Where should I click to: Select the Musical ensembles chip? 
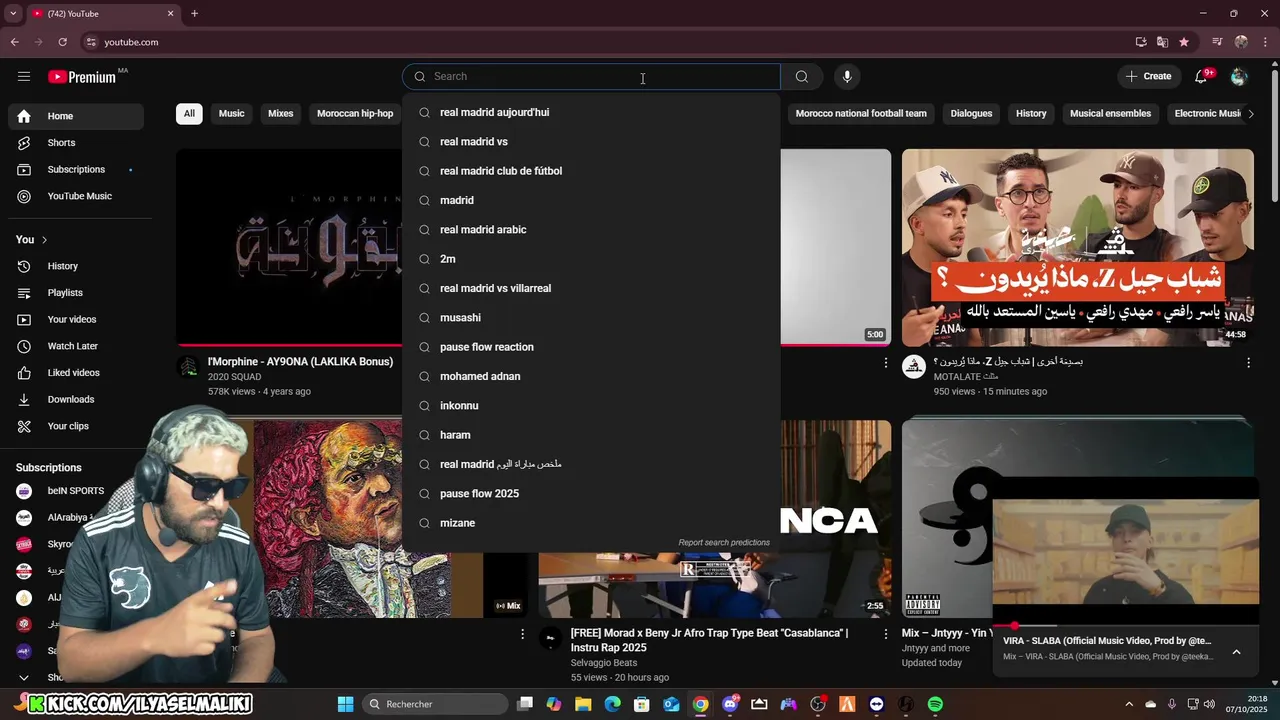[1110, 113]
